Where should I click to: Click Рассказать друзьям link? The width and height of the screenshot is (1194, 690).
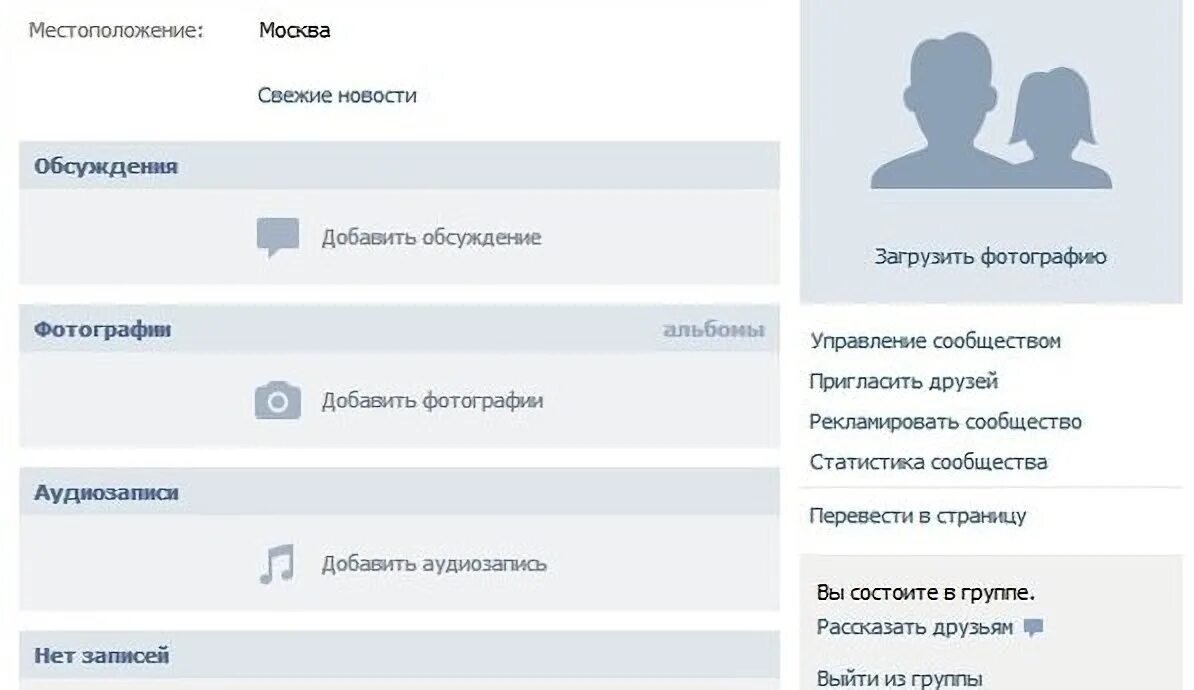coord(915,628)
